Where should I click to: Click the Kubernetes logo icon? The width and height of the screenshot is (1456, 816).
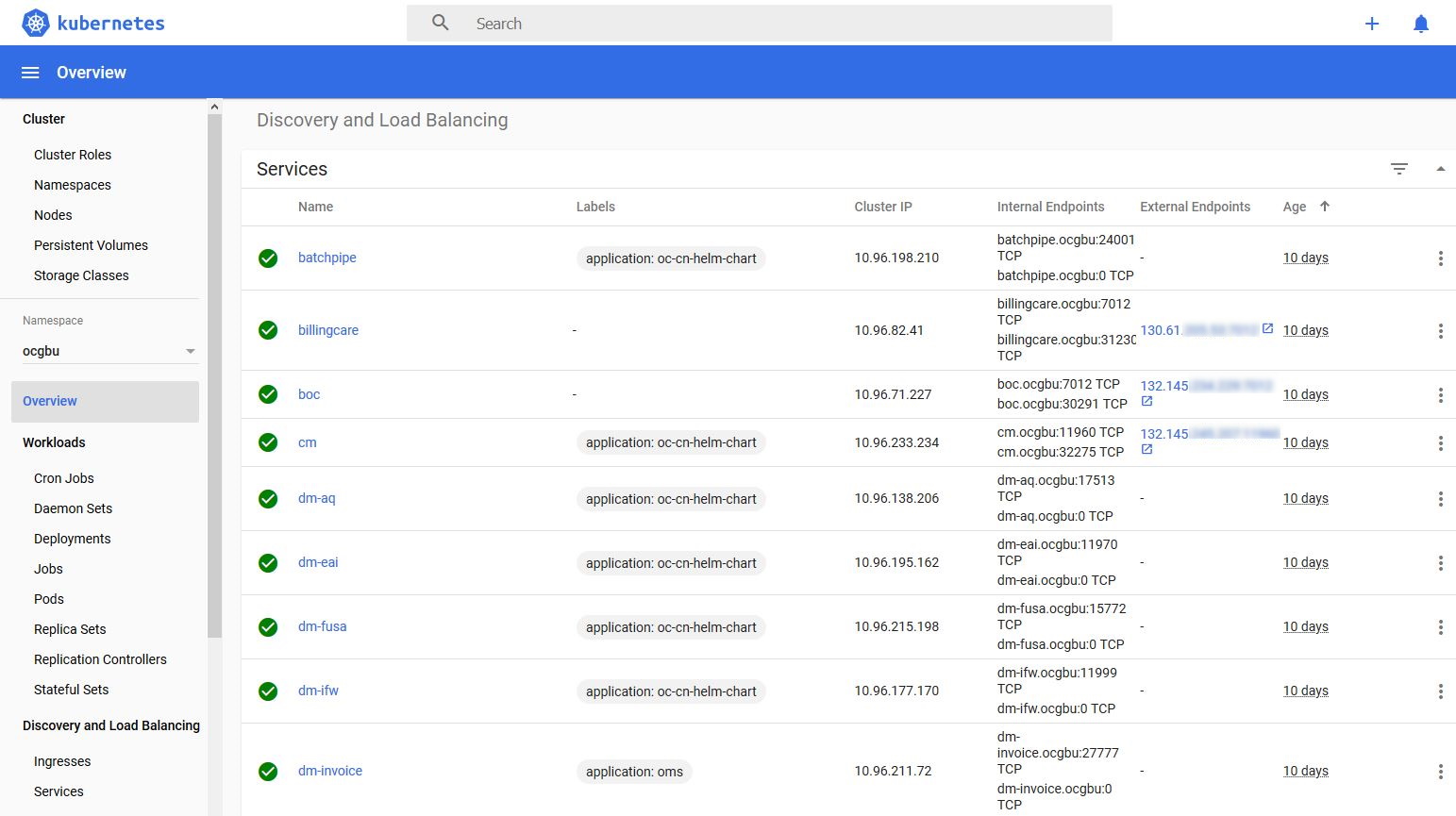(36, 23)
